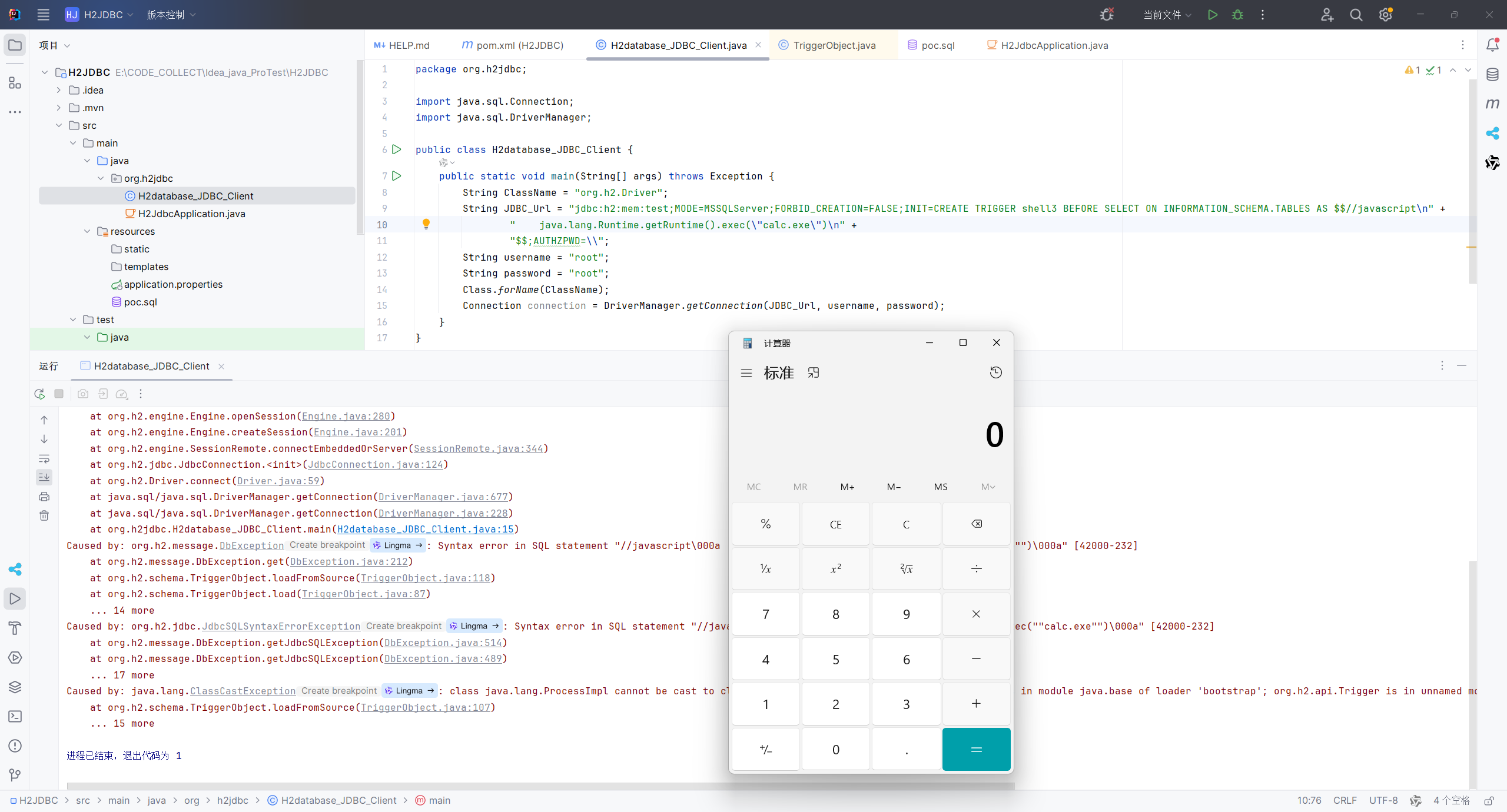Collapse the resources folder
Viewport: 1507px width, 812px height.
tap(87, 231)
